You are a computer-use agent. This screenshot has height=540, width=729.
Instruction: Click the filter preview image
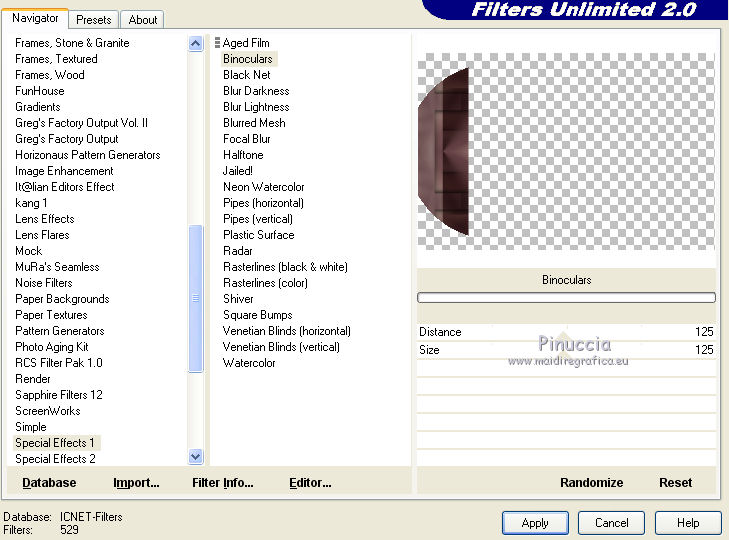click(x=566, y=151)
